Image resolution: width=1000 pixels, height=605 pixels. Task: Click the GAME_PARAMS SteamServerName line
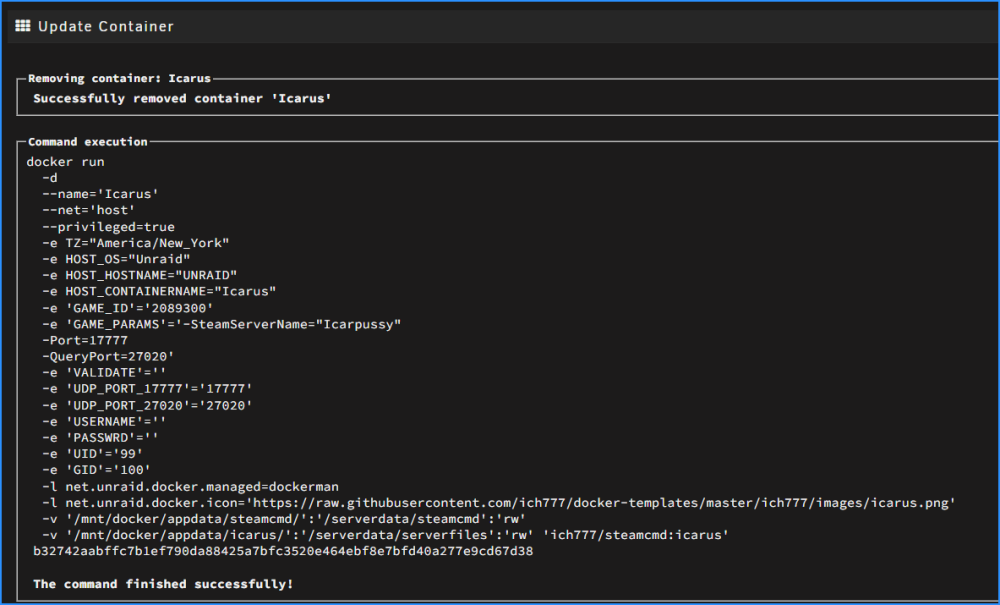pyautogui.click(x=221, y=324)
